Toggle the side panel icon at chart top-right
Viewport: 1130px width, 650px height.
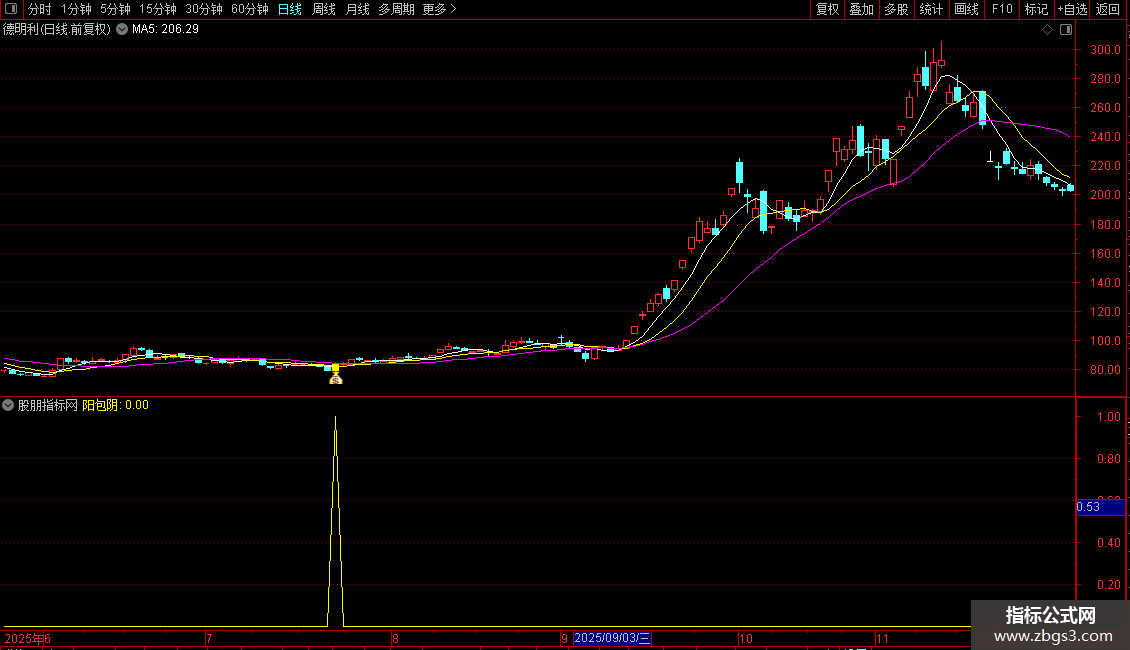click(1066, 30)
